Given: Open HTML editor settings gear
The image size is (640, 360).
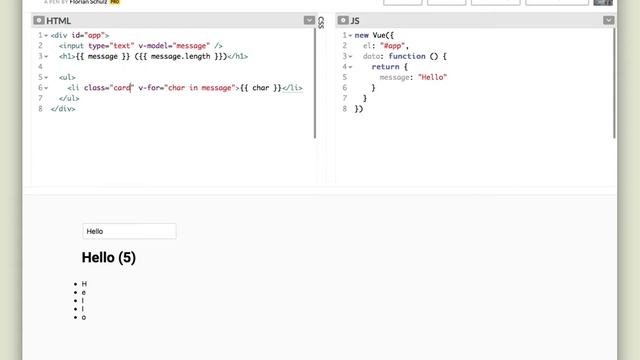Looking at the screenshot, I should (x=39, y=20).
